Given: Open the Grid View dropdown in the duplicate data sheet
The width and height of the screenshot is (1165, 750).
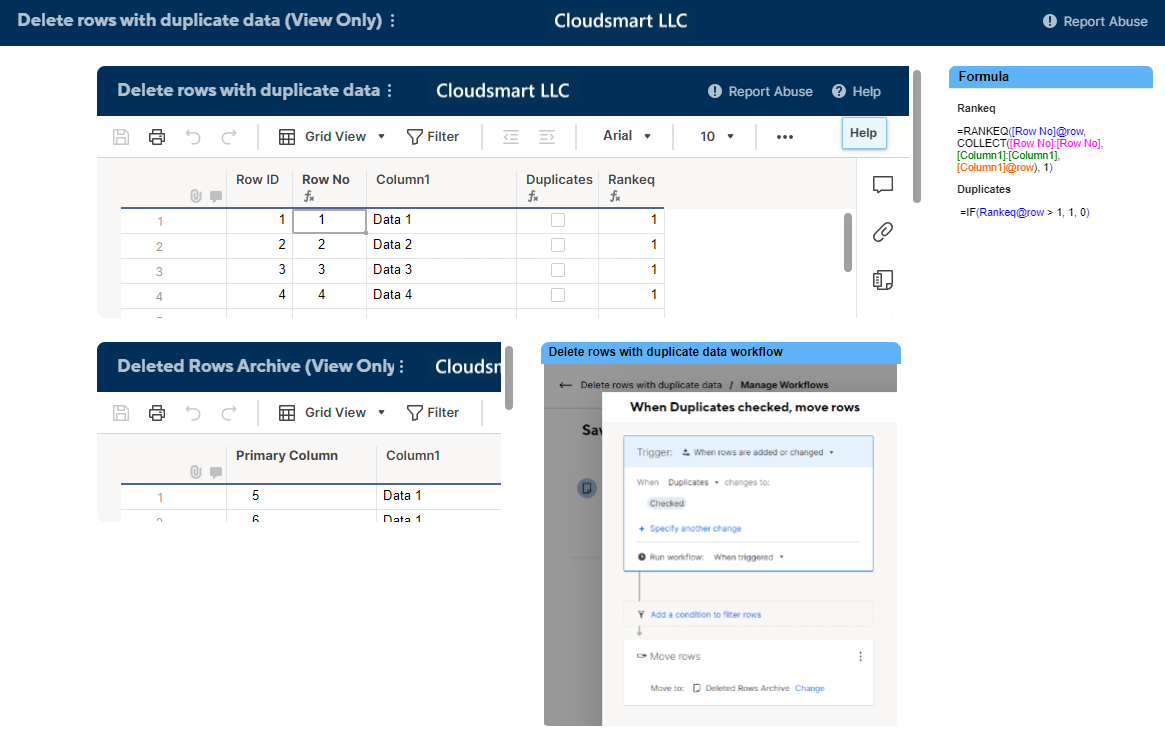Looking at the screenshot, I should pyautogui.click(x=332, y=137).
